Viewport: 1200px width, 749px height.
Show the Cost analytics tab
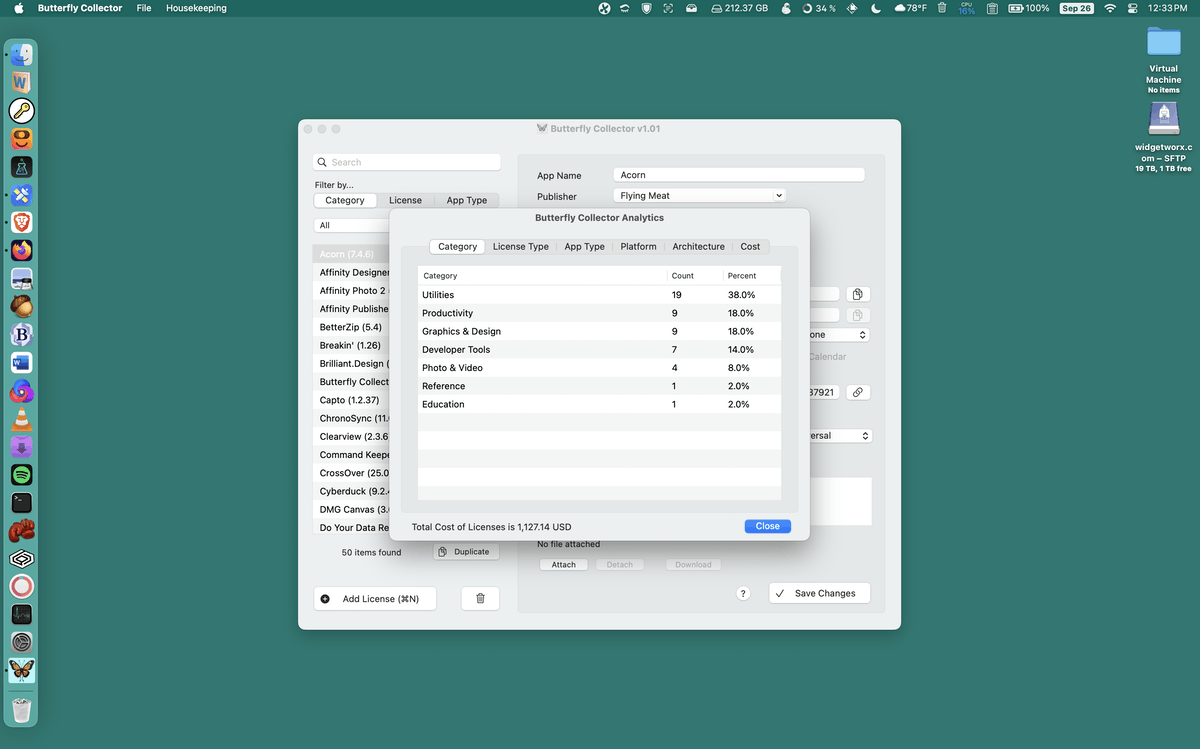click(750, 246)
